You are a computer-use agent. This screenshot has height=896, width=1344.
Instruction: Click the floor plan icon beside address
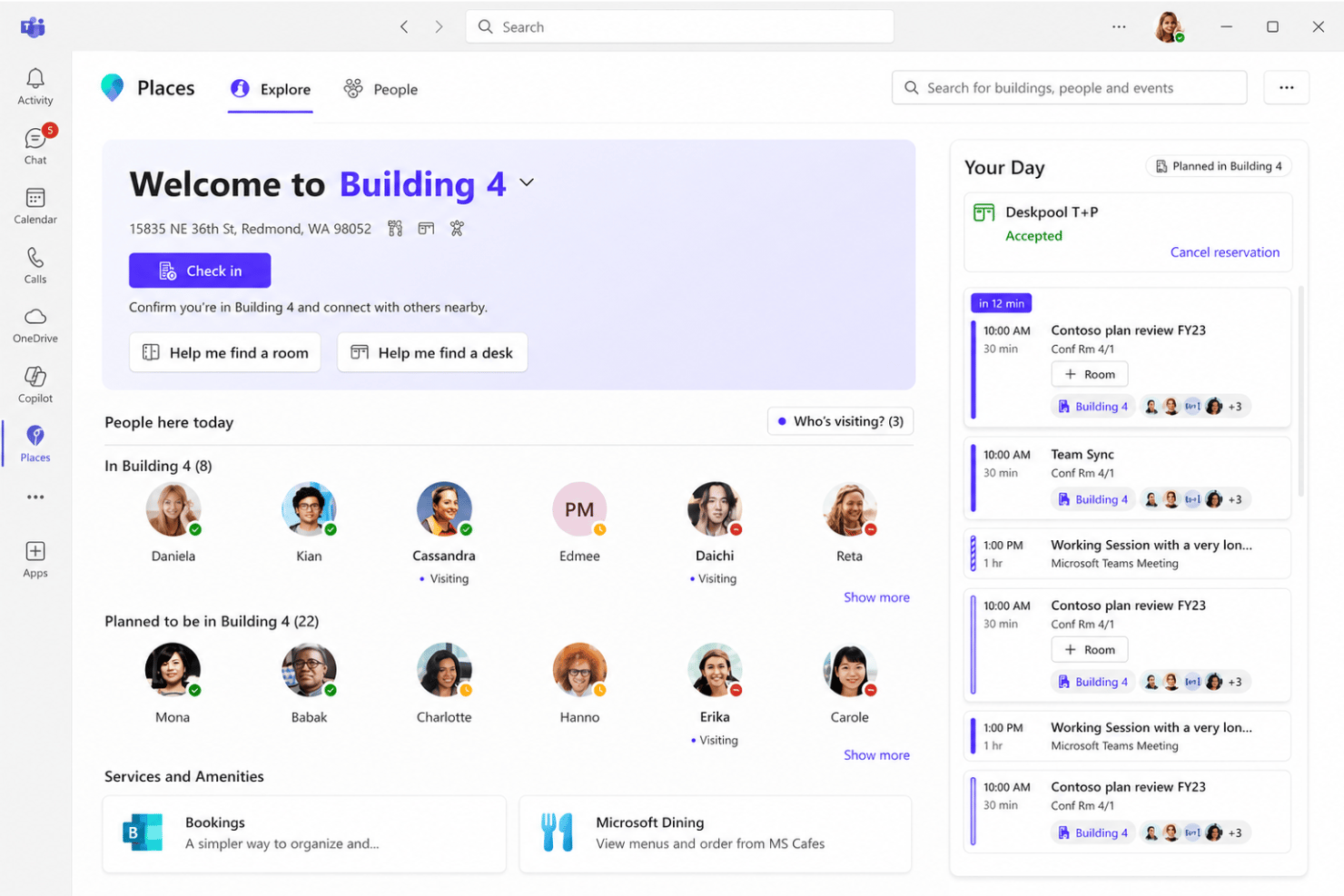pos(395,229)
